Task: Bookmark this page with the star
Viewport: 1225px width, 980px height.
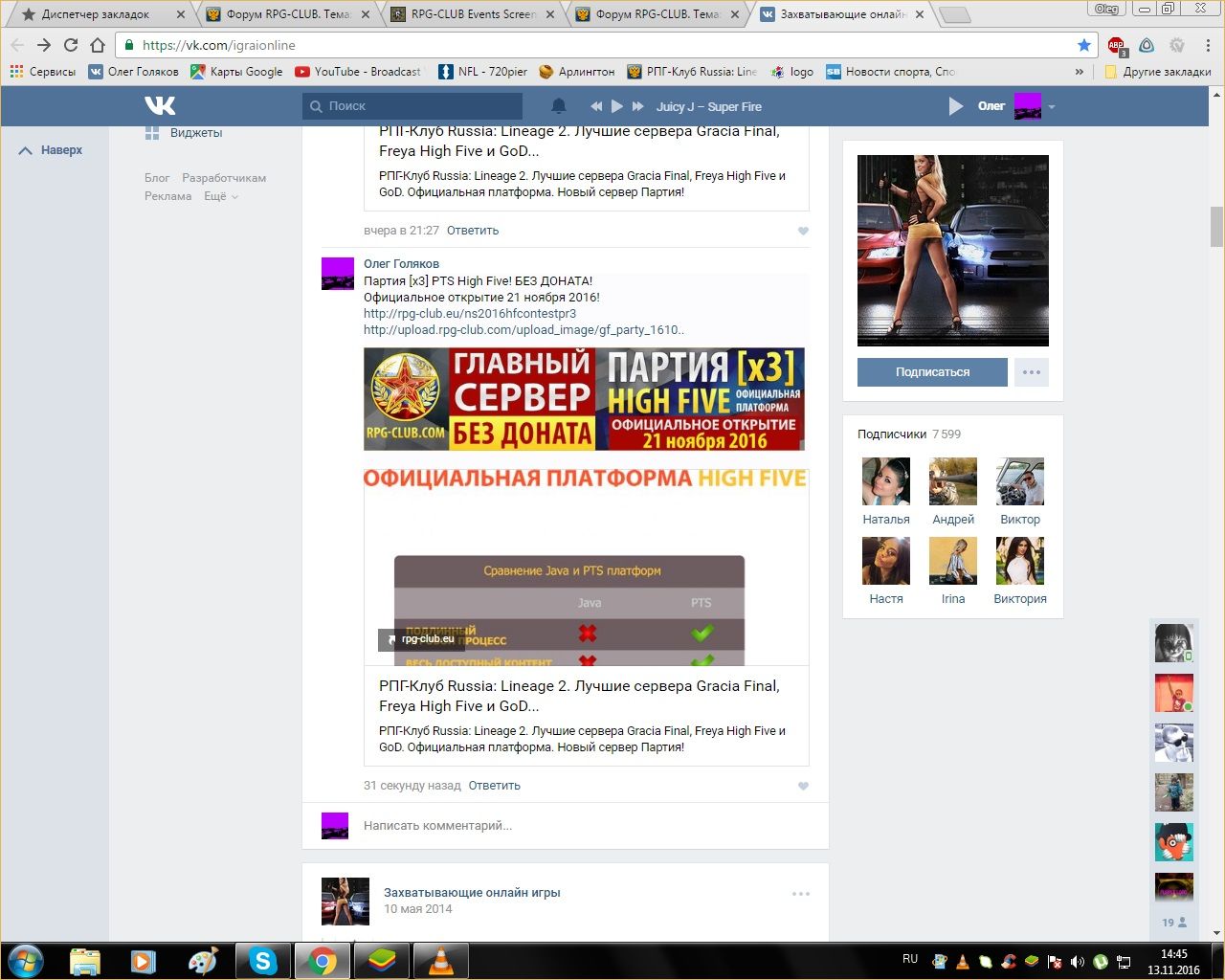Action: coord(1083,45)
